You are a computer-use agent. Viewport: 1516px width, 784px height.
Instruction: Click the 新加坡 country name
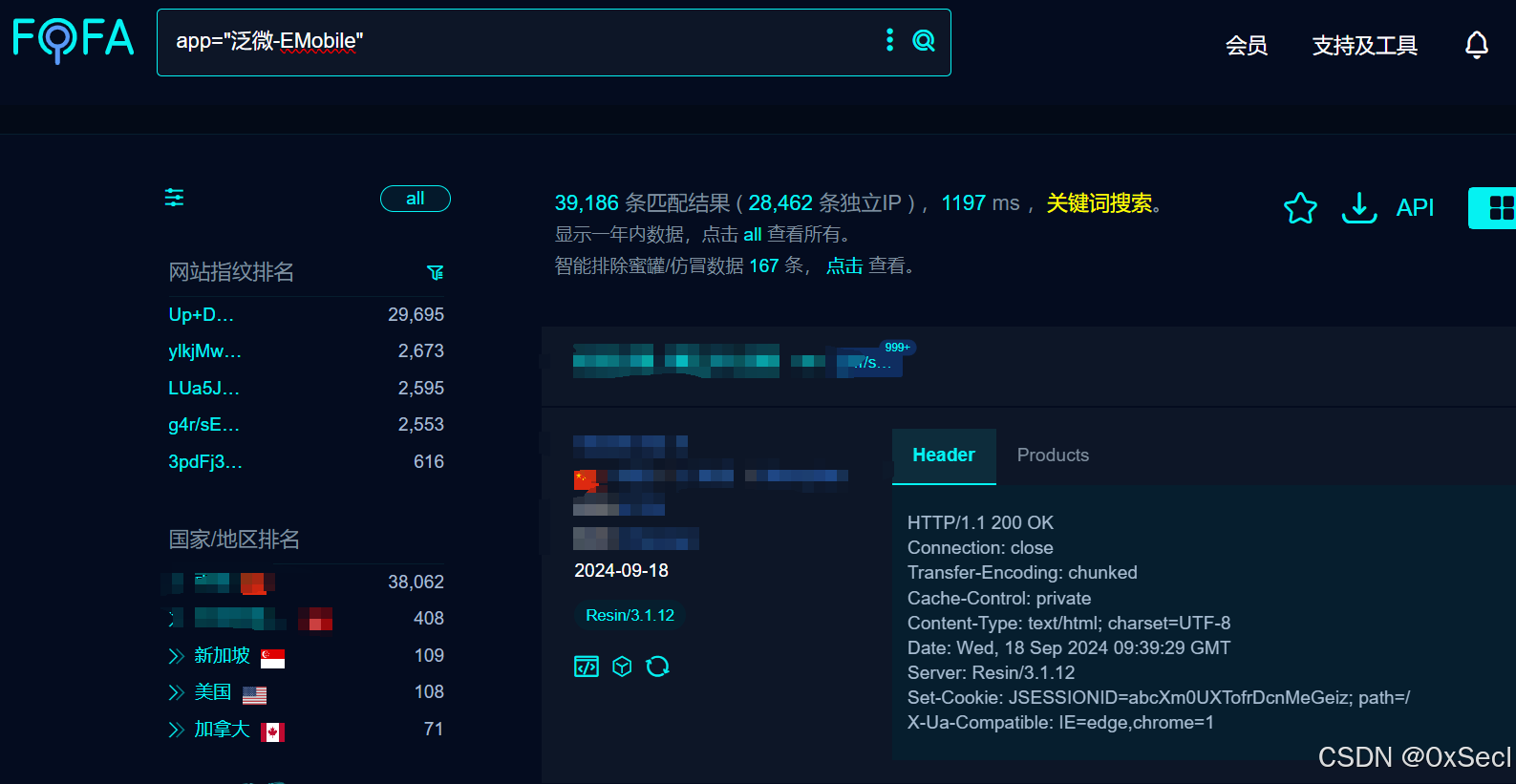[223, 655]
